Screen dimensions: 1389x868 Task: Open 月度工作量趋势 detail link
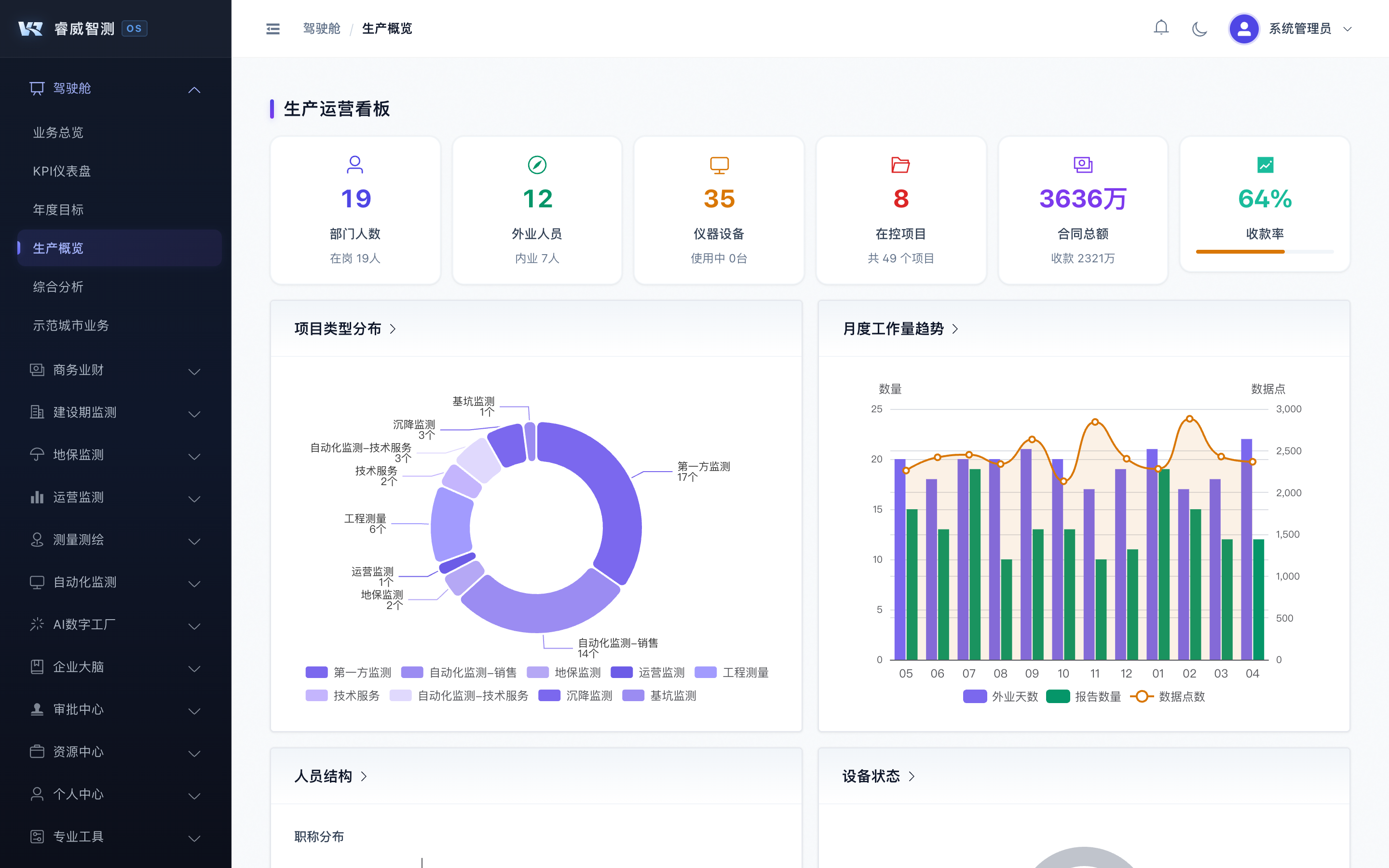(900, 328)
